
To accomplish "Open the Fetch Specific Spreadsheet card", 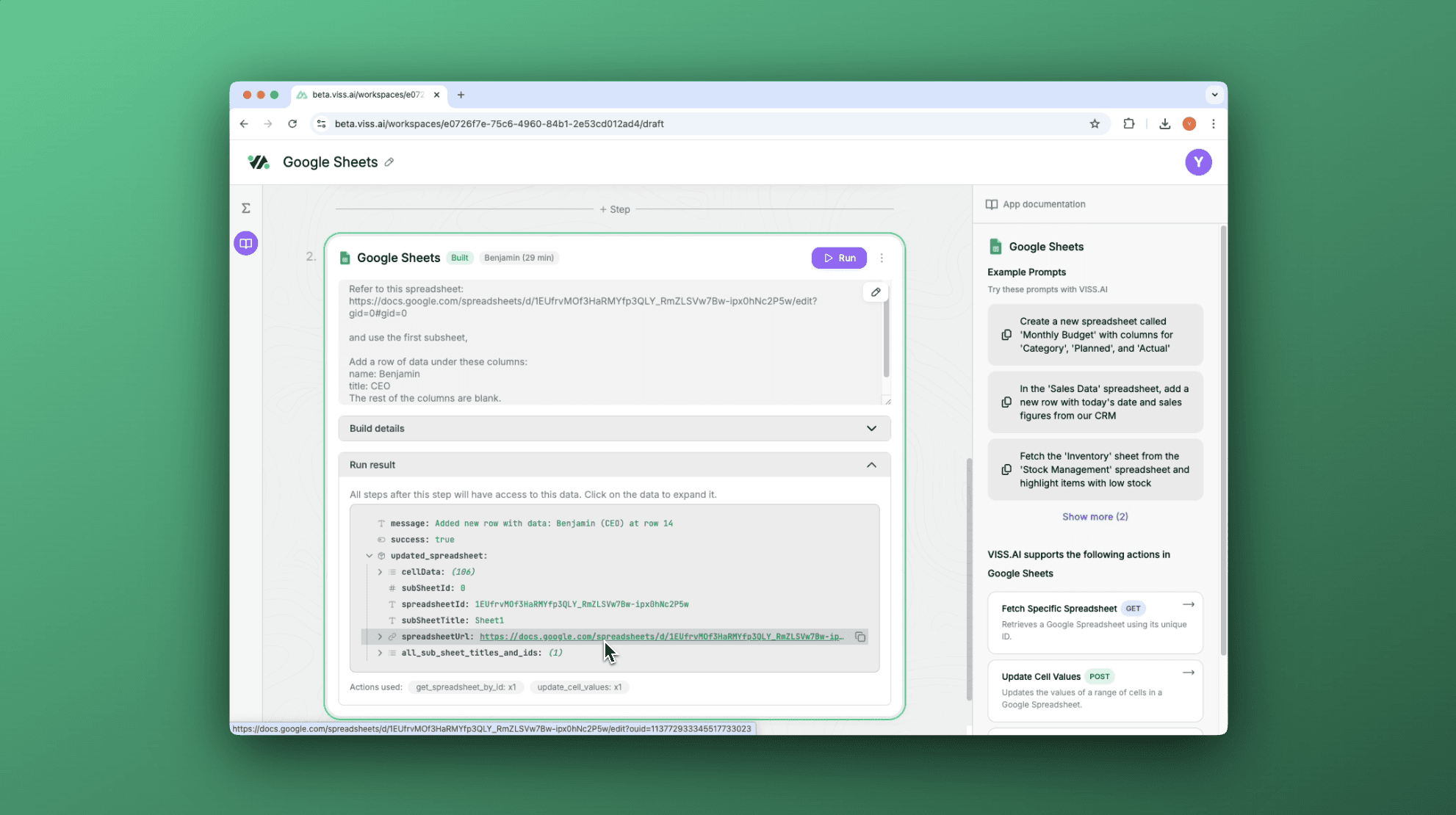I will pos(1095,623).
